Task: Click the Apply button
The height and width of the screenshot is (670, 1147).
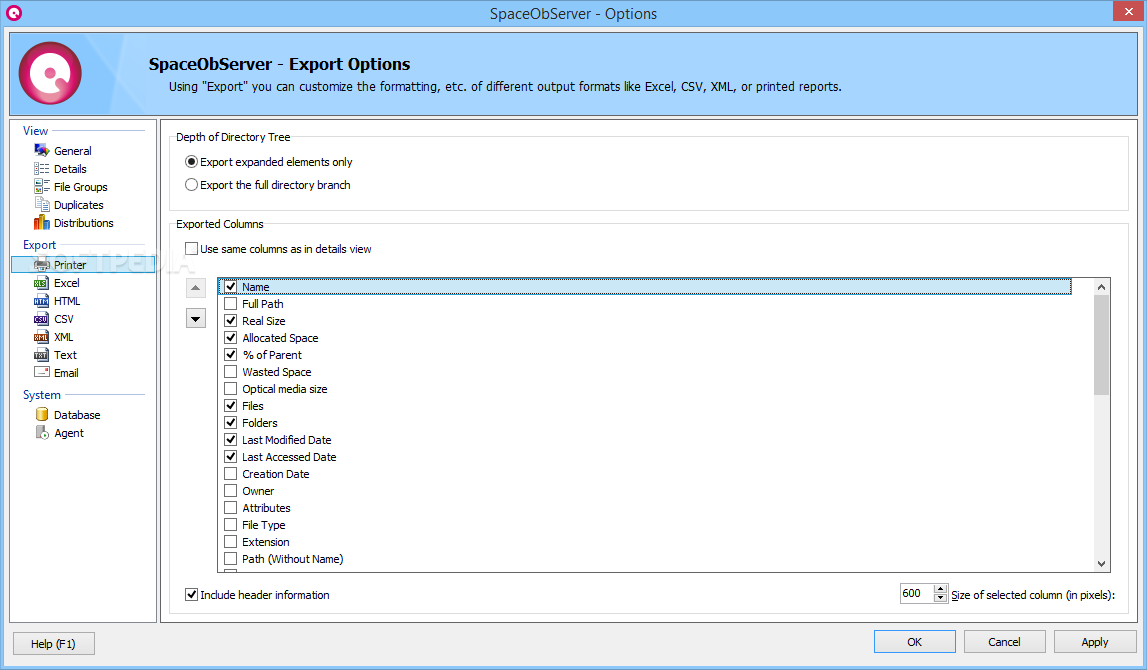Action: (x=1094, y=641)
